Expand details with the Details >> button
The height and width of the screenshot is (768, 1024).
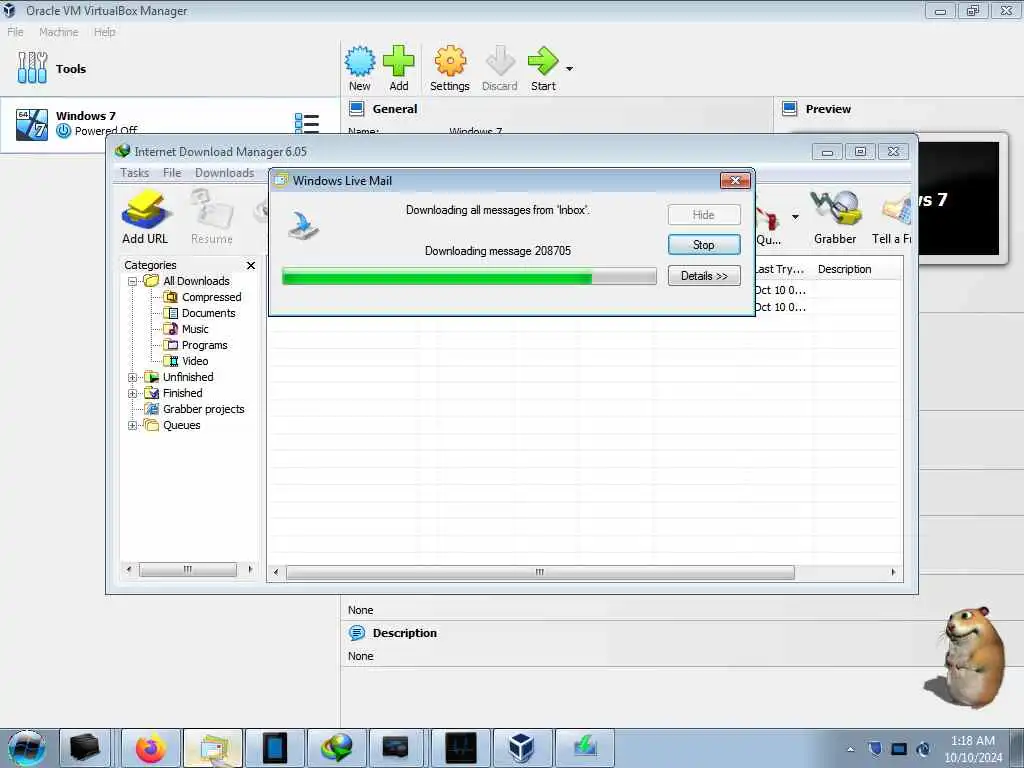click(704, 276)
